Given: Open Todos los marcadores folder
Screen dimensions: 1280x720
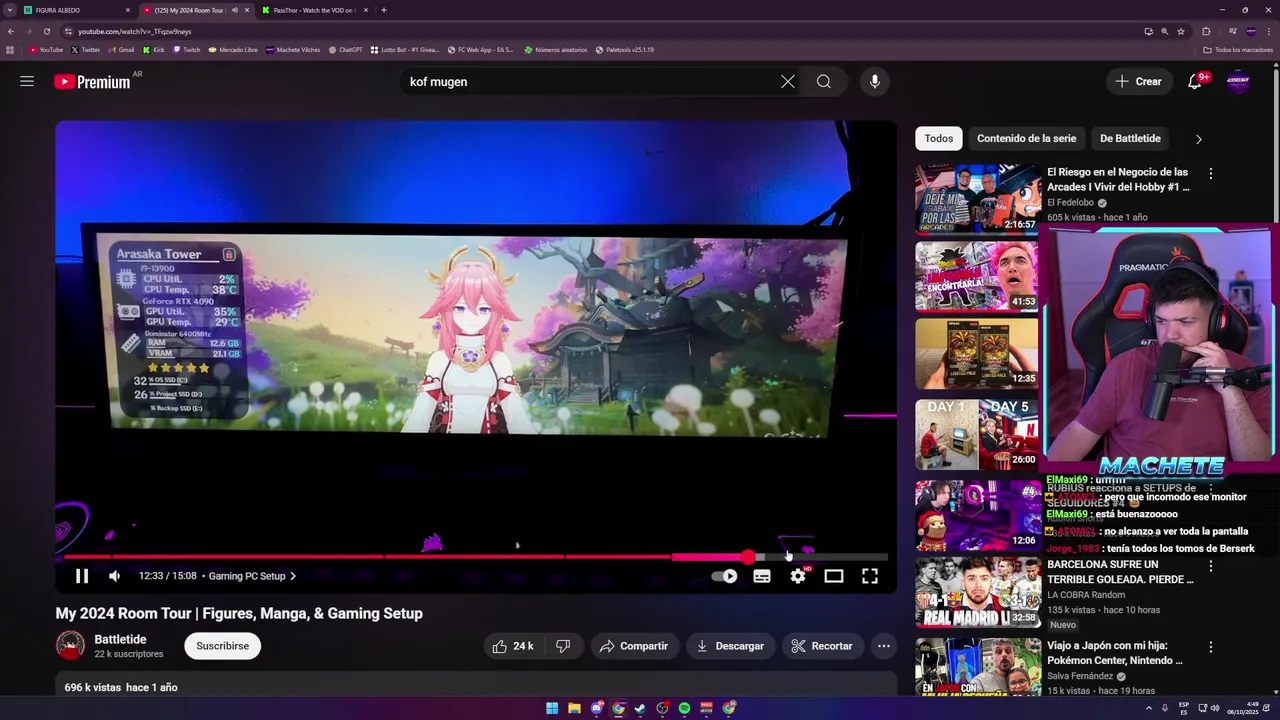Looking at the screenshot, I should click(x=1239, y=49).
